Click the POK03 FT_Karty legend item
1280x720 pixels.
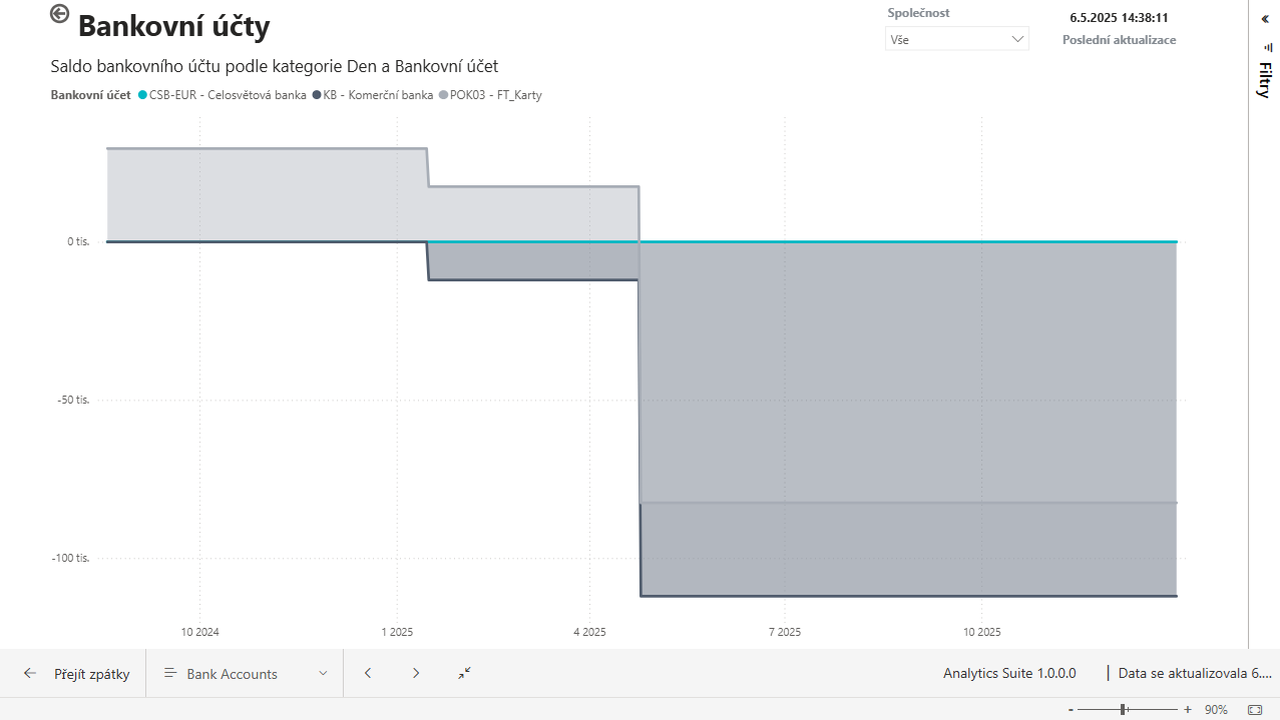(490, 95)
